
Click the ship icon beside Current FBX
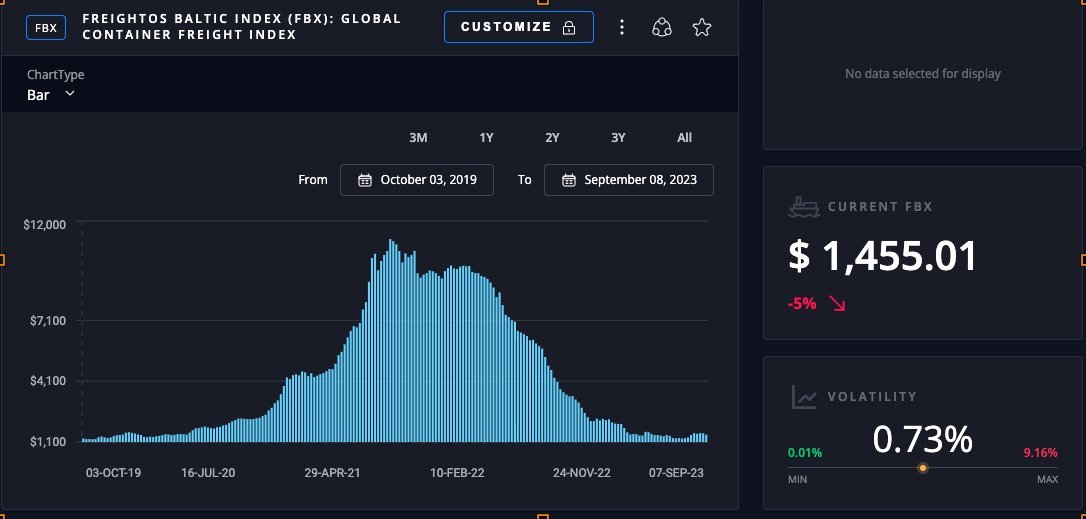[x=803, y=207]
